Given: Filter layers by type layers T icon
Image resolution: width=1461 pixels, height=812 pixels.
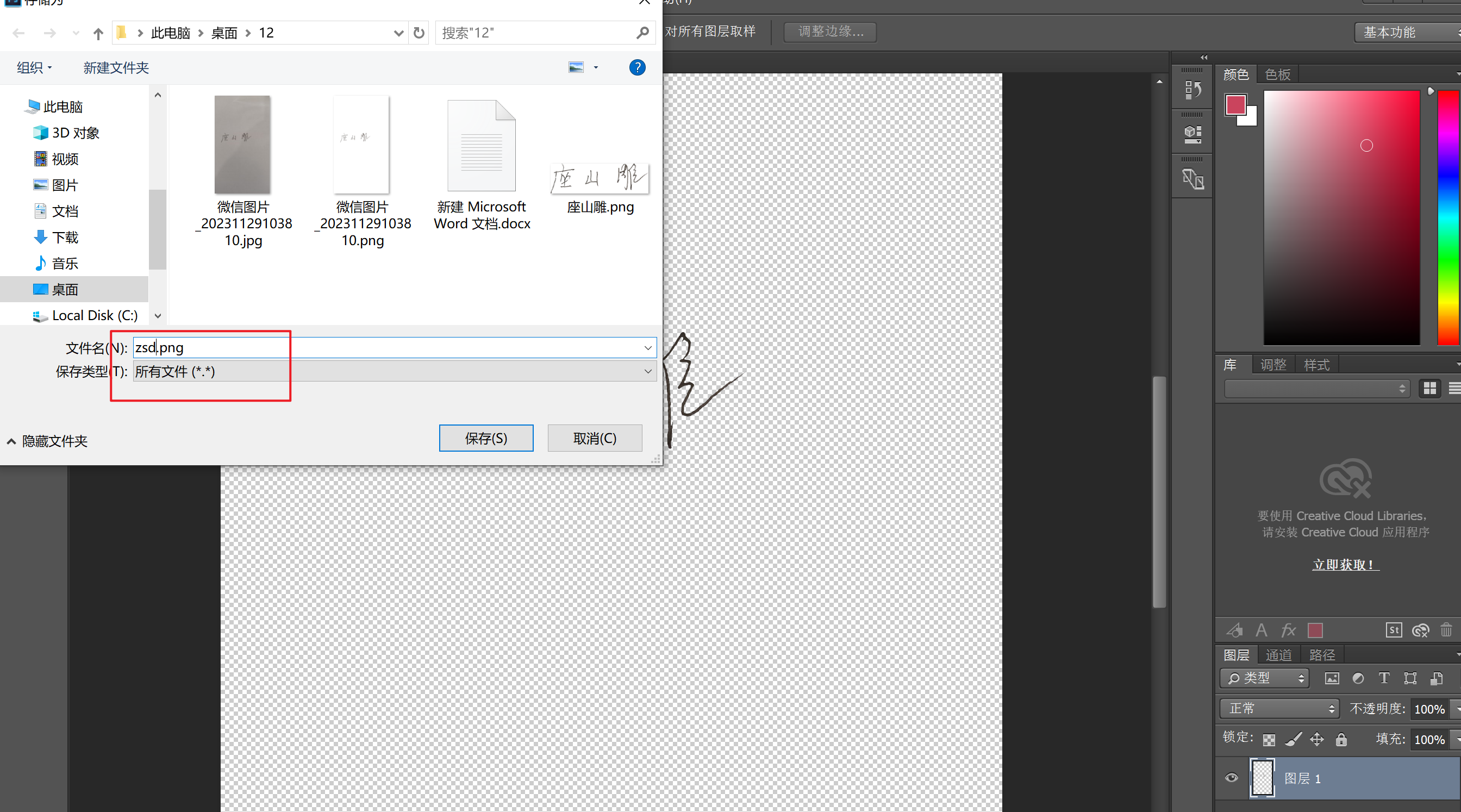Looking at the screenshot, I should 1384,678.
